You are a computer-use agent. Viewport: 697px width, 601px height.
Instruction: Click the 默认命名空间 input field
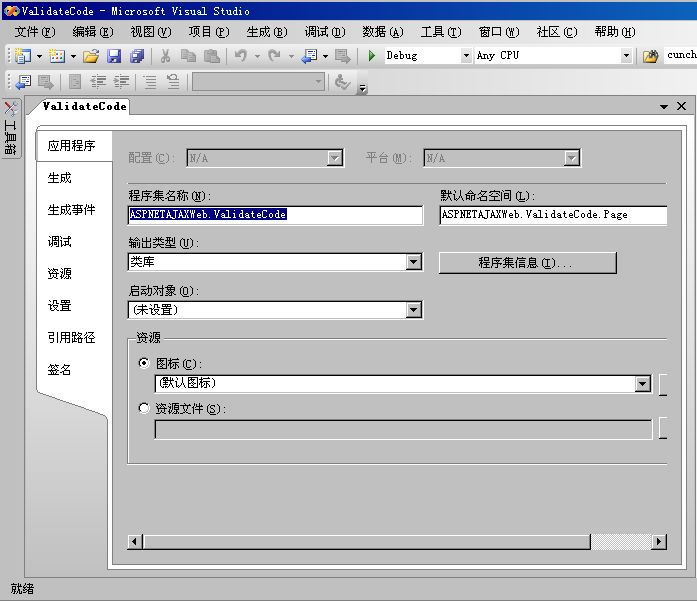pyautogui.click(x=553, y=215)
